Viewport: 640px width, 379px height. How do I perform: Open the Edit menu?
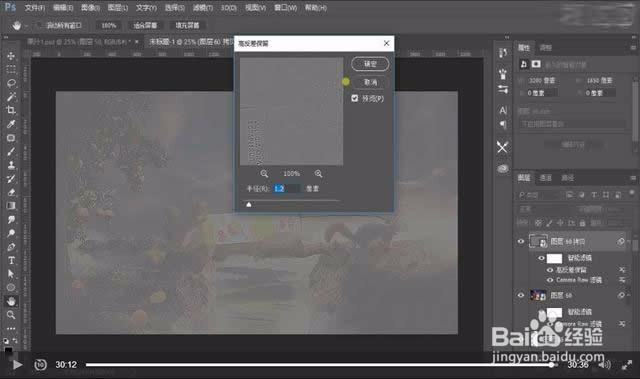pyautogui.click(x=63, y=8)
